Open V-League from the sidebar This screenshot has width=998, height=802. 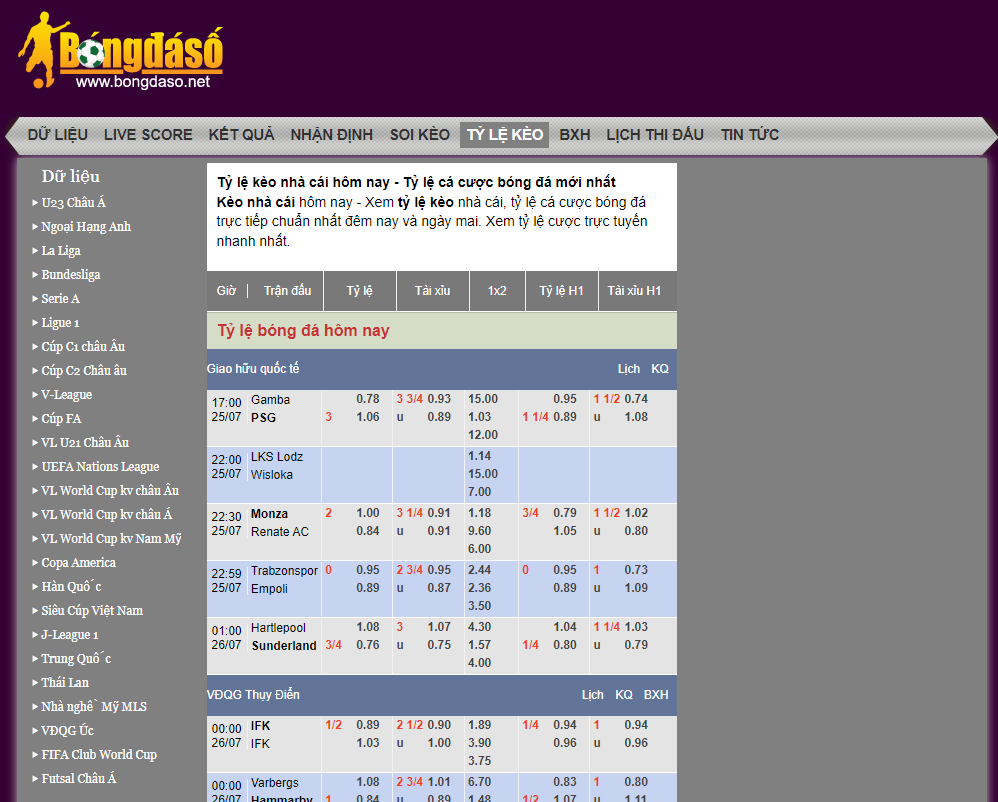pos(66,395)
